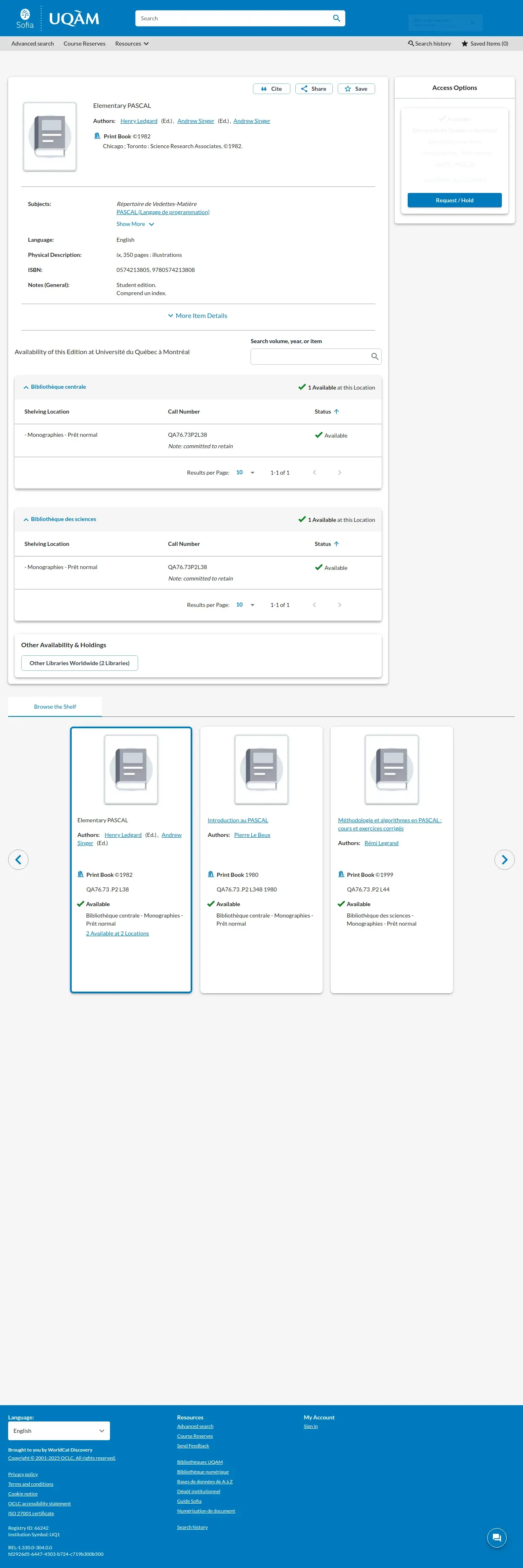
Task: Go to previous page in Bibliothèque des sciences results
Action: (x=314, y=605)
